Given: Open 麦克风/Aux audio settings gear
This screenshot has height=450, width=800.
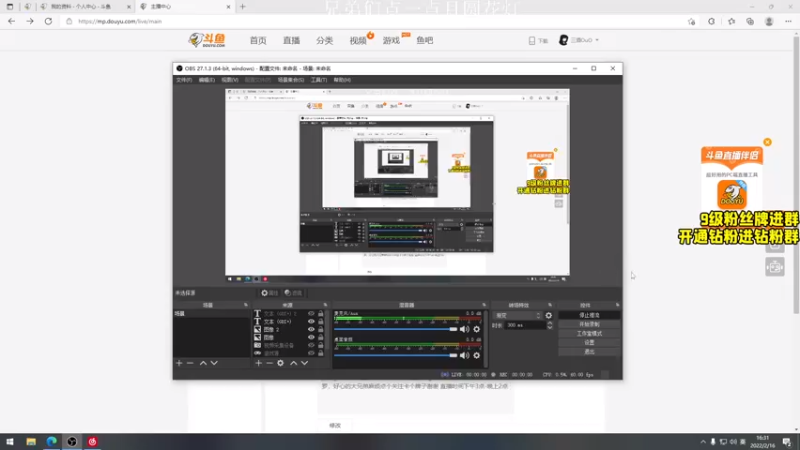Looking at the screenshot, I should (x=477, y=330).
